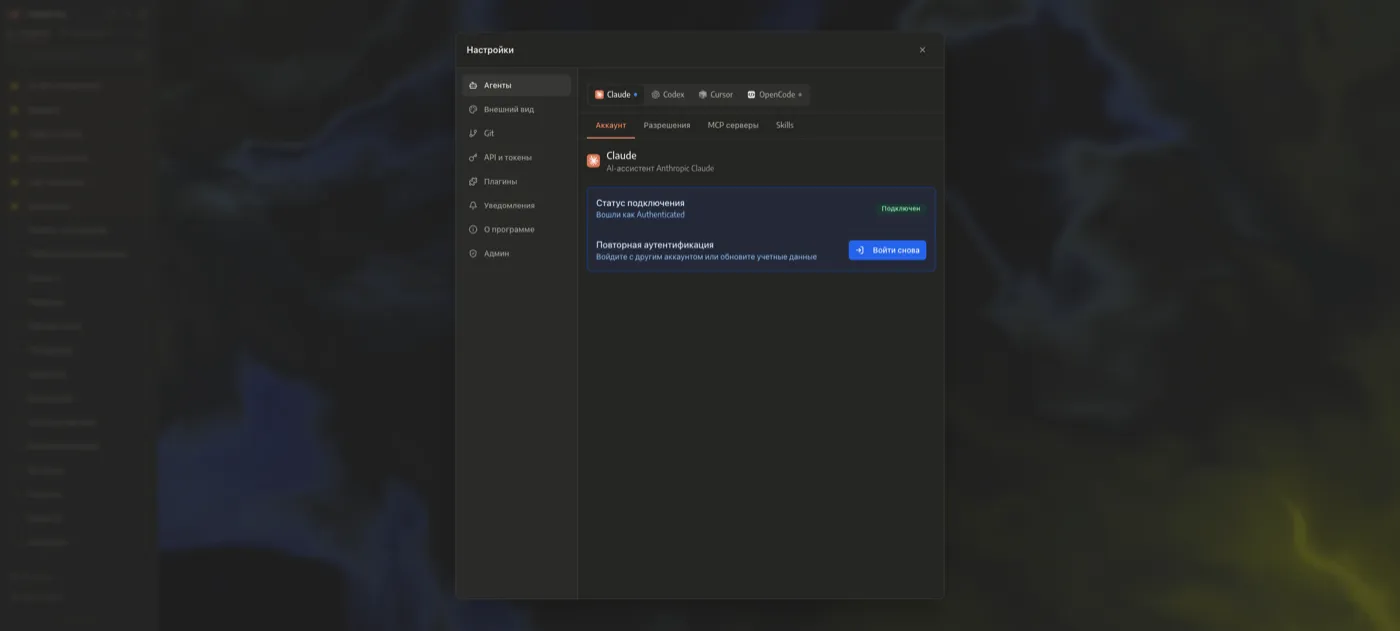1400x631 pixels.
Task: Open the О программе section
Action: pyautogui.click(x=516, y=229)
